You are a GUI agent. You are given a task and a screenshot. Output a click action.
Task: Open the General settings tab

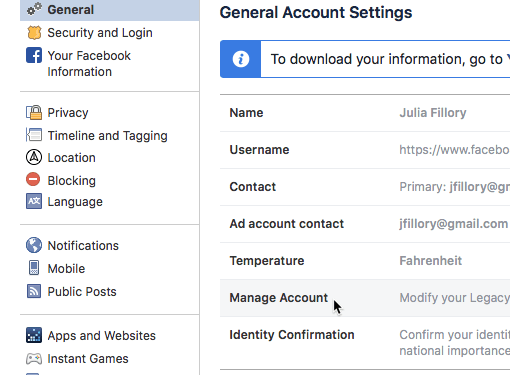[110, 10]
